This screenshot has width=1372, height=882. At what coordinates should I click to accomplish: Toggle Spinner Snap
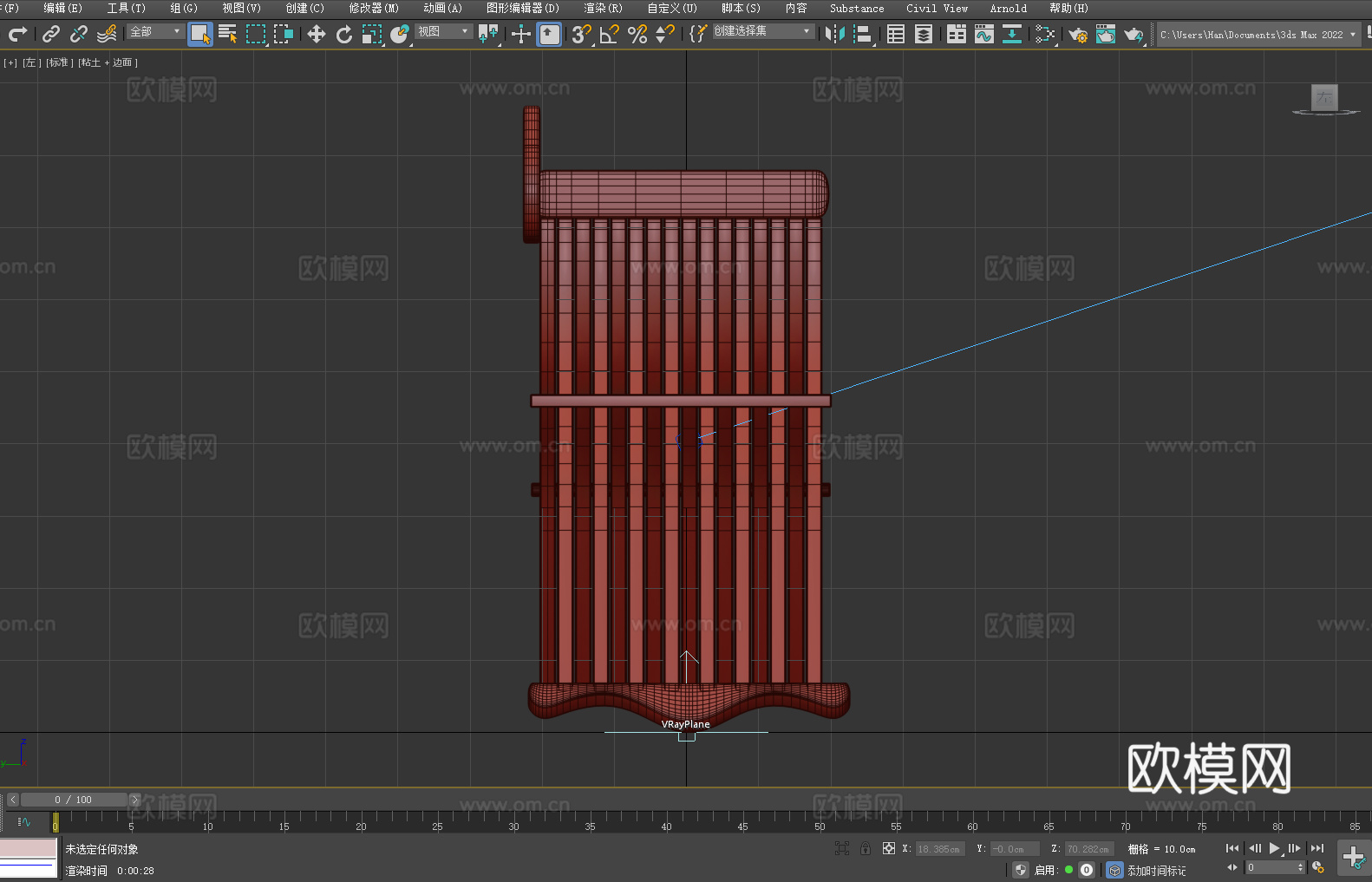(665, 34)
